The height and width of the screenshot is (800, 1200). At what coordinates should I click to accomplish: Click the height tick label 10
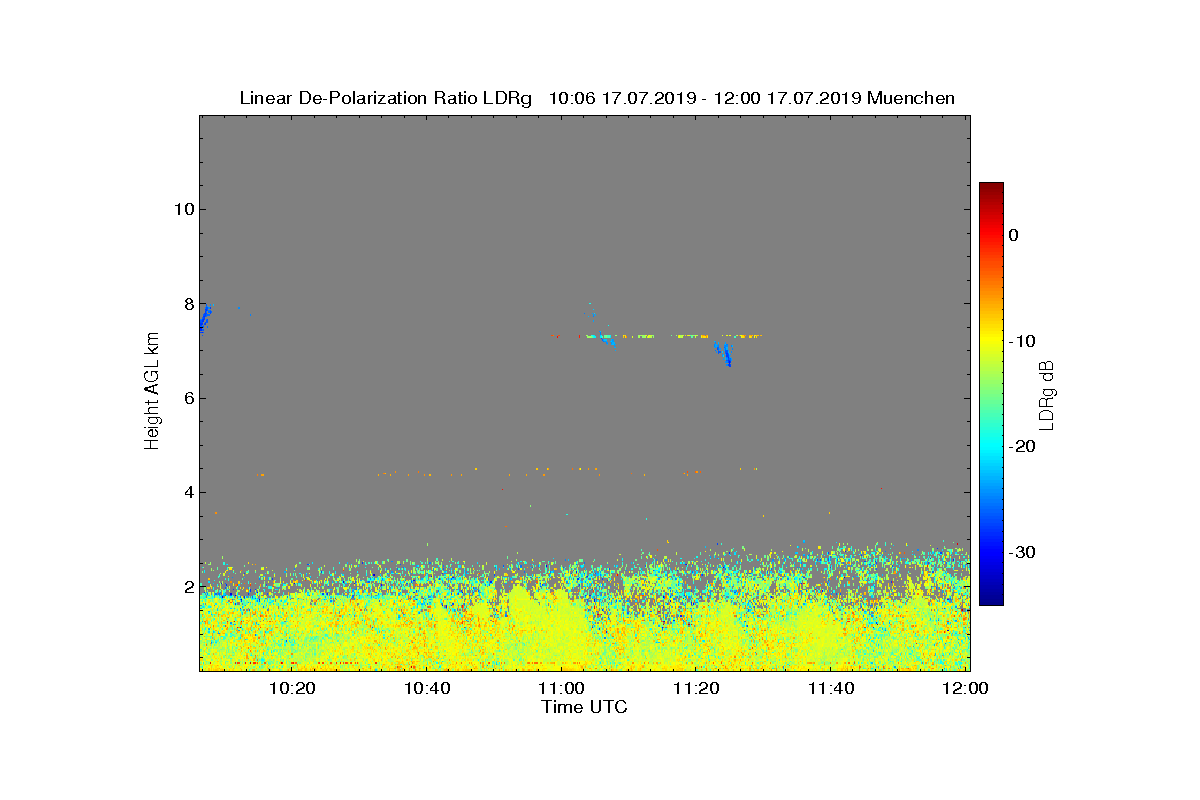[x=183, y=209]
